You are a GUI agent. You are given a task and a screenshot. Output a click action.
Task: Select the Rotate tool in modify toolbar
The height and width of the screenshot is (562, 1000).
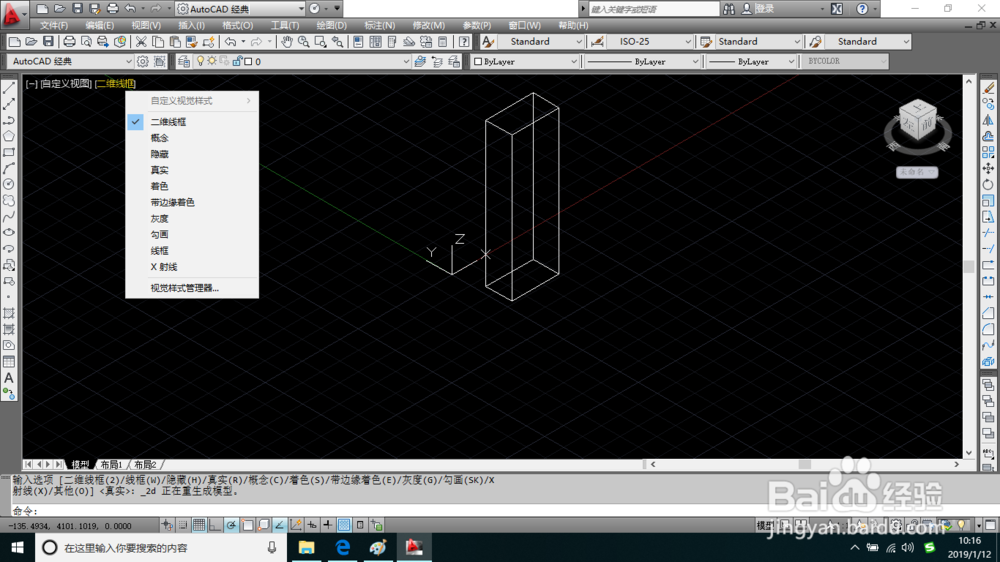(x=988, y=184)
